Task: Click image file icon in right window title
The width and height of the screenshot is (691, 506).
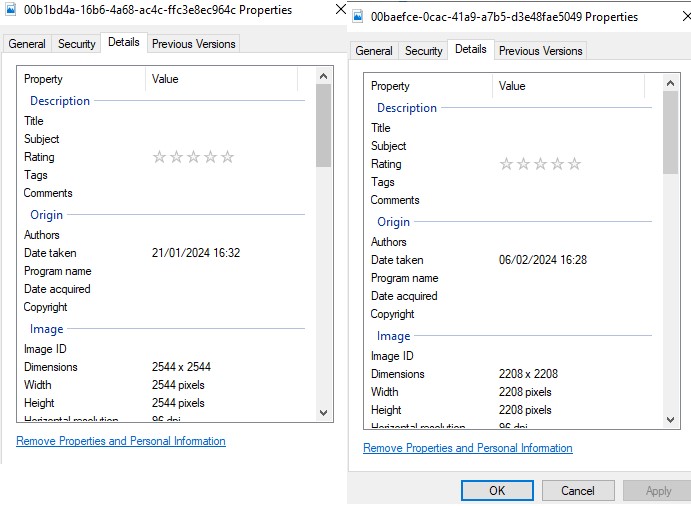Action: coord(358,16)
